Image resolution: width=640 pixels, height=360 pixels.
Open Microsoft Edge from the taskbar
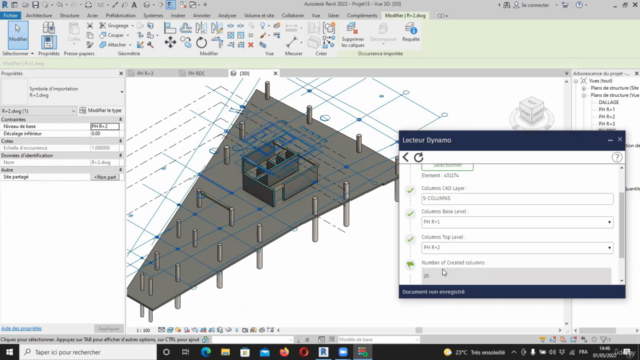pos(206,352)
